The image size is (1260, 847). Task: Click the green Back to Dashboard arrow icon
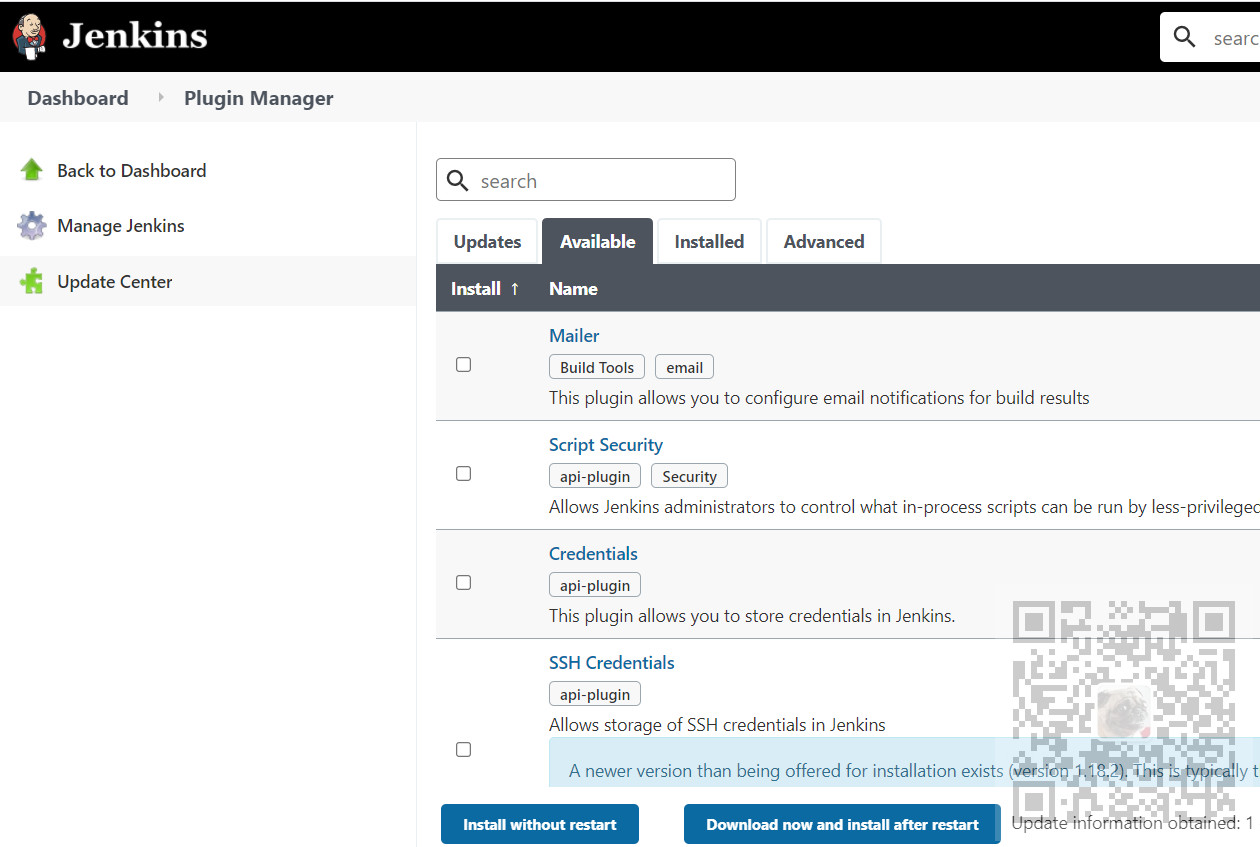pos(32,170)
